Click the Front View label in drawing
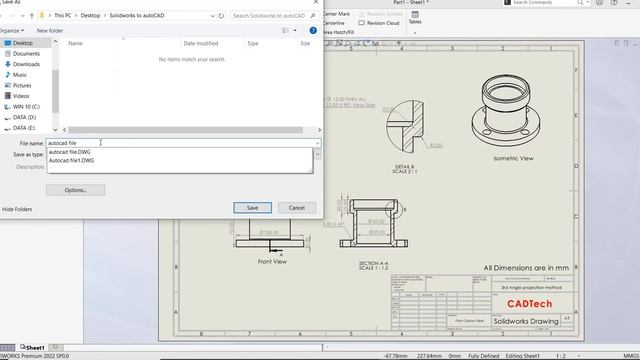640x360 pixels. pos(272,262)
